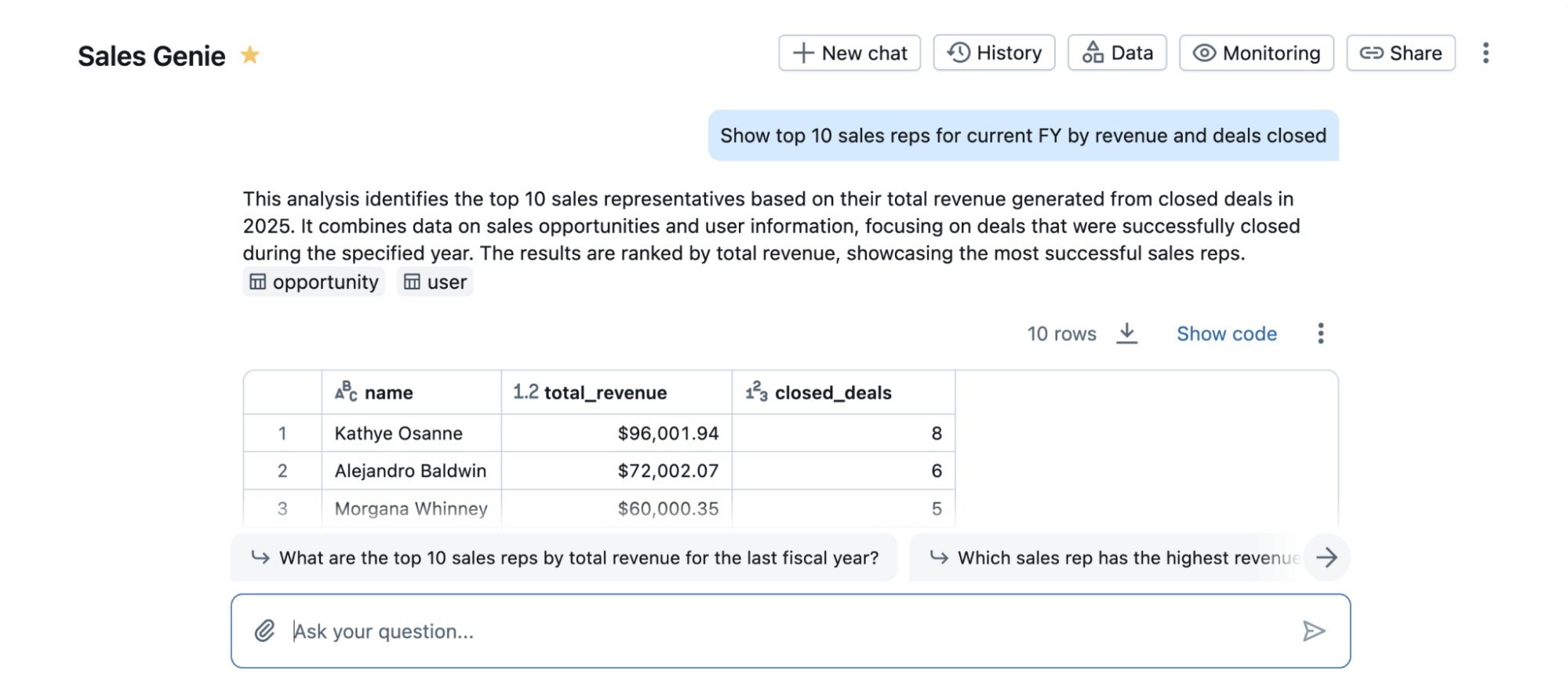Click the opportunity table chip
The height and width of the screenshot is (692, 1568).
tap(314, 282)
